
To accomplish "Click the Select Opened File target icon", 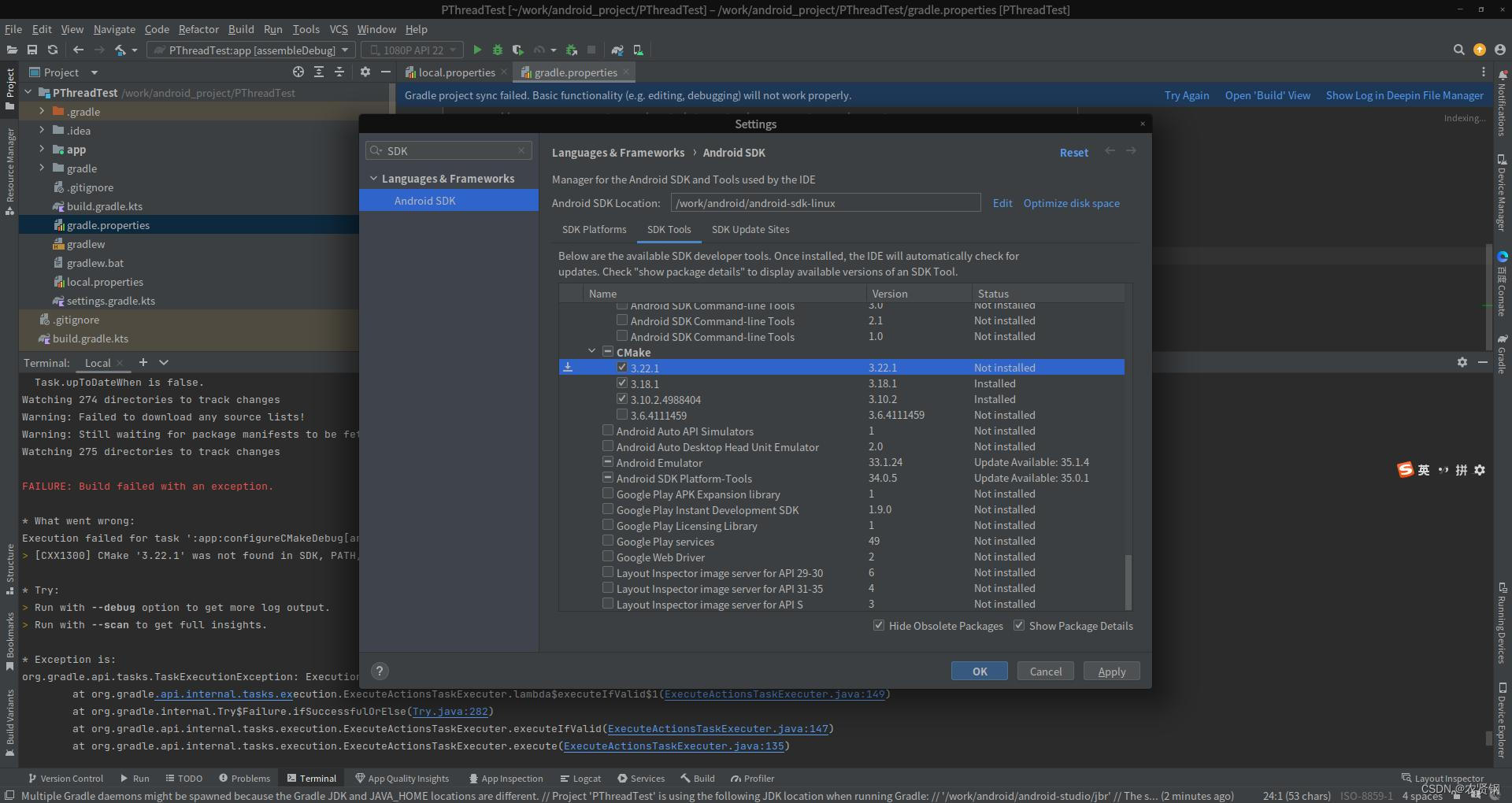I will (298, 72).
